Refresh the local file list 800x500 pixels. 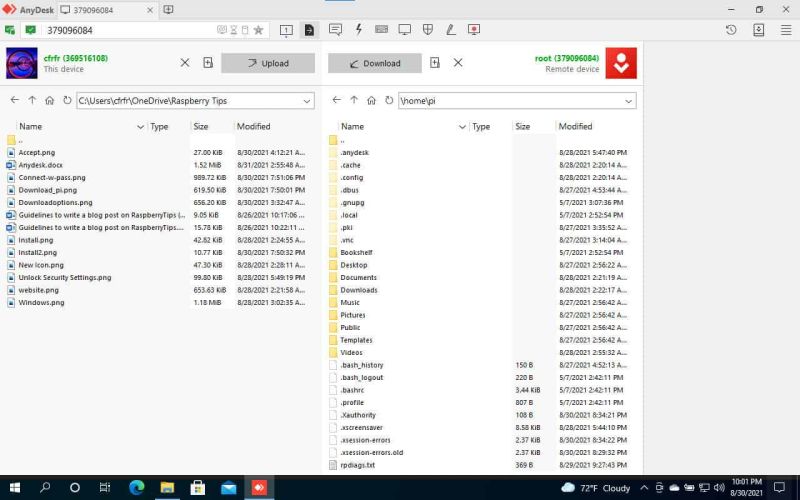67,100
